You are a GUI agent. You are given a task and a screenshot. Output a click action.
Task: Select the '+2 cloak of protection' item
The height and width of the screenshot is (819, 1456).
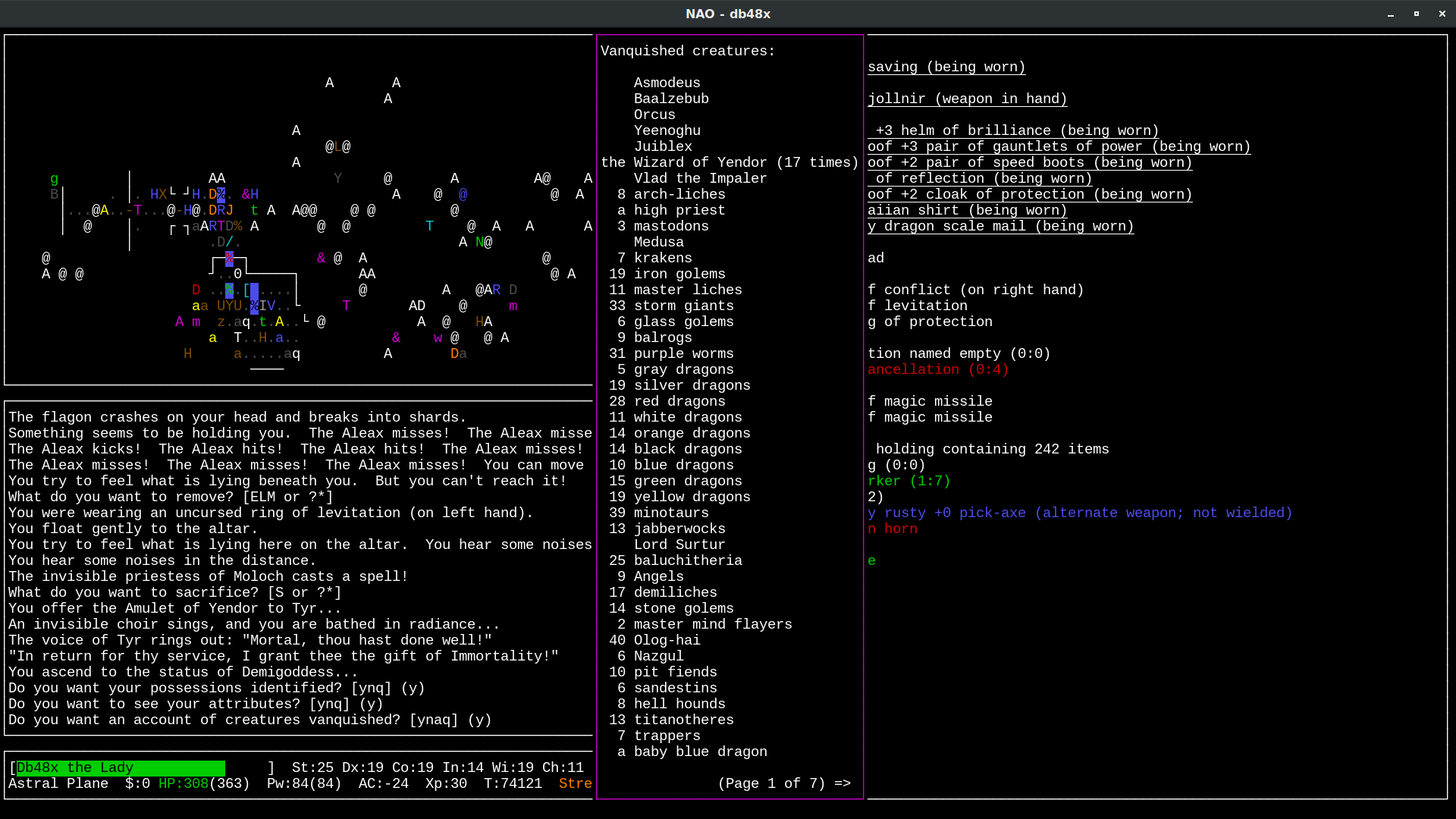point(1030,194)
